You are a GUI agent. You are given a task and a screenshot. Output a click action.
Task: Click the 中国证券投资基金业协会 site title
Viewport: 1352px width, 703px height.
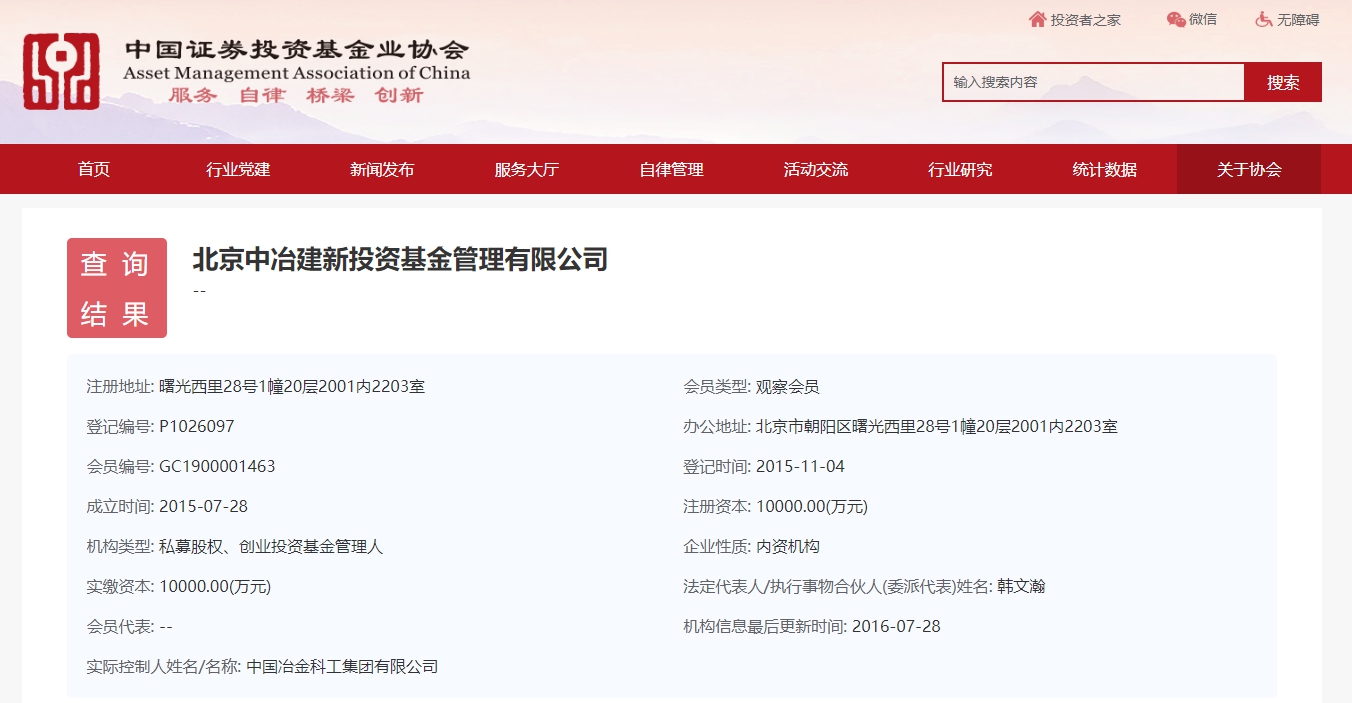point(297,50)
